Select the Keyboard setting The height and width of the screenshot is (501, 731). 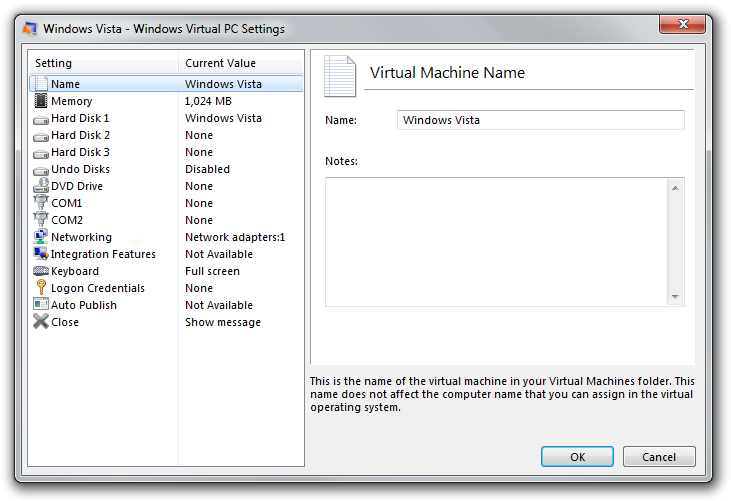[75, 271]
